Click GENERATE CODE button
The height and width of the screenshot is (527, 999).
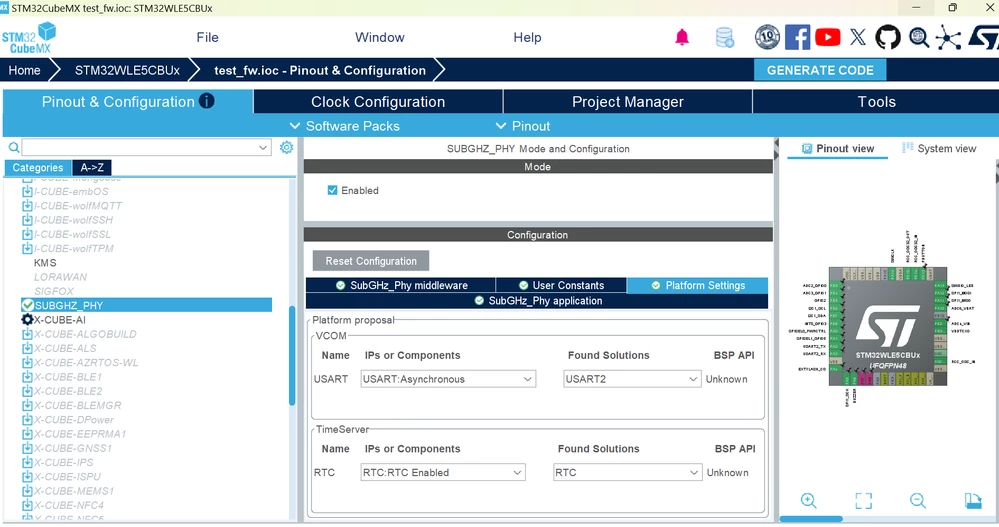pyautogui.click(x=820, y=70)
